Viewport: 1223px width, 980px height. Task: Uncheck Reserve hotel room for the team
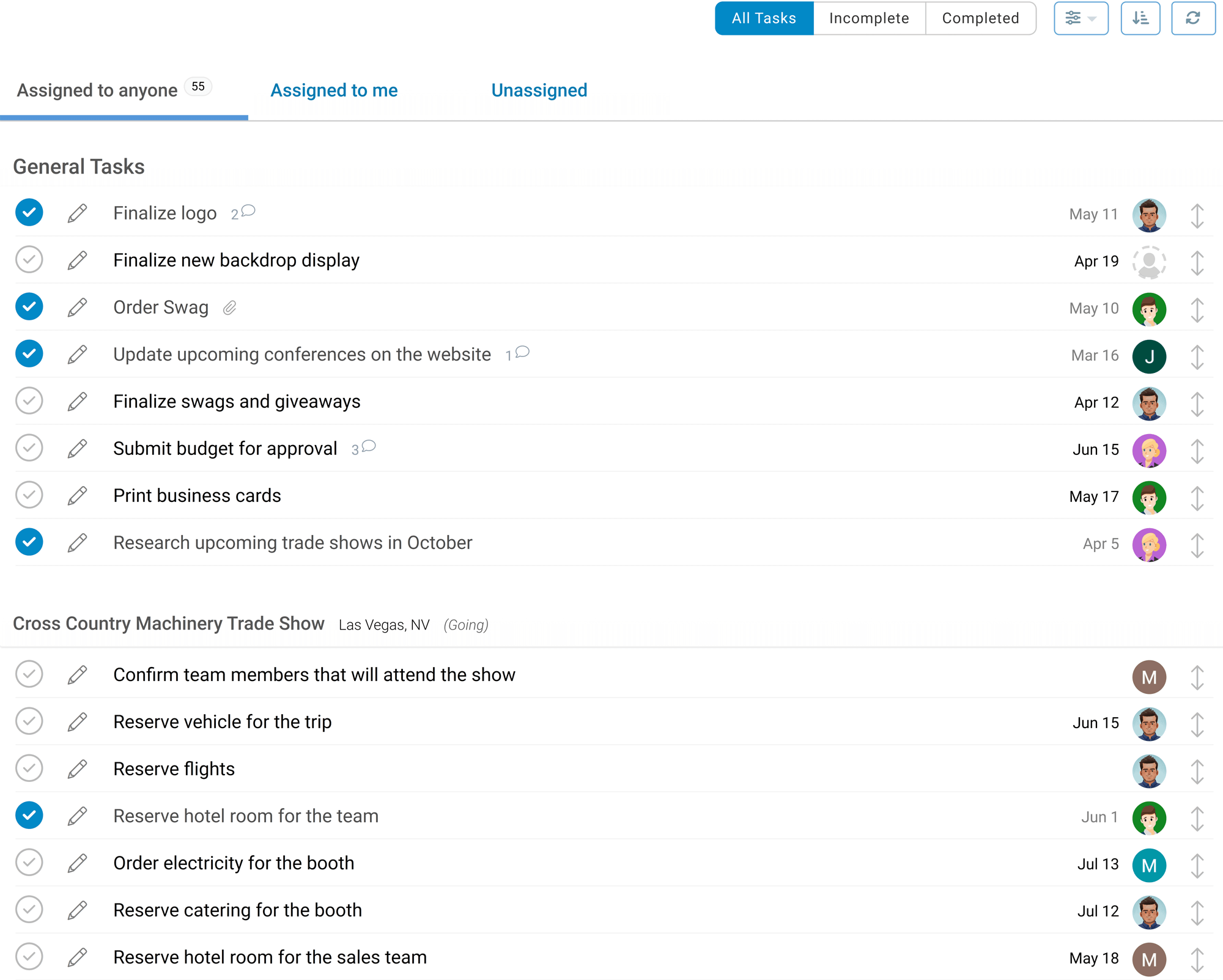coord(29,816)
